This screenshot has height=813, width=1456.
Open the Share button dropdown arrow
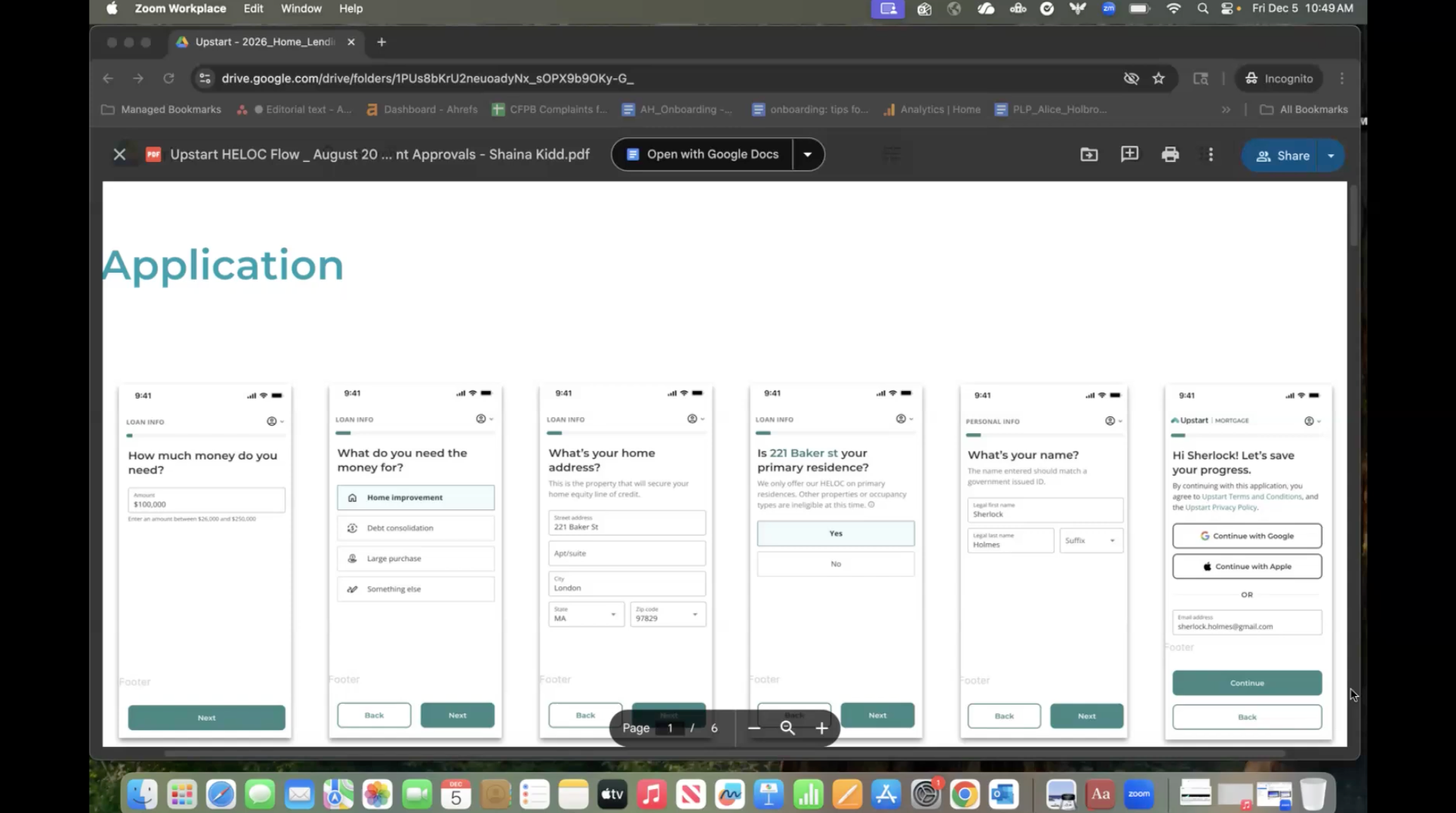pos(1331,156)
